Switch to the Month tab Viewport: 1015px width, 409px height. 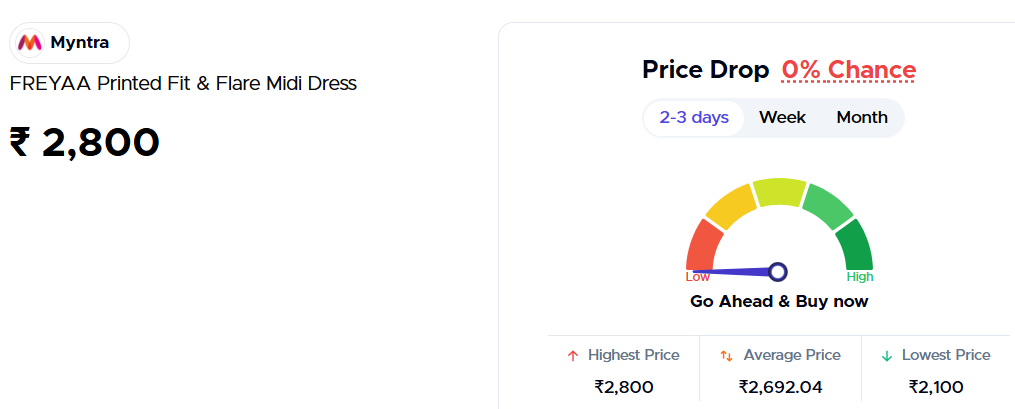[x=862, y=118]
